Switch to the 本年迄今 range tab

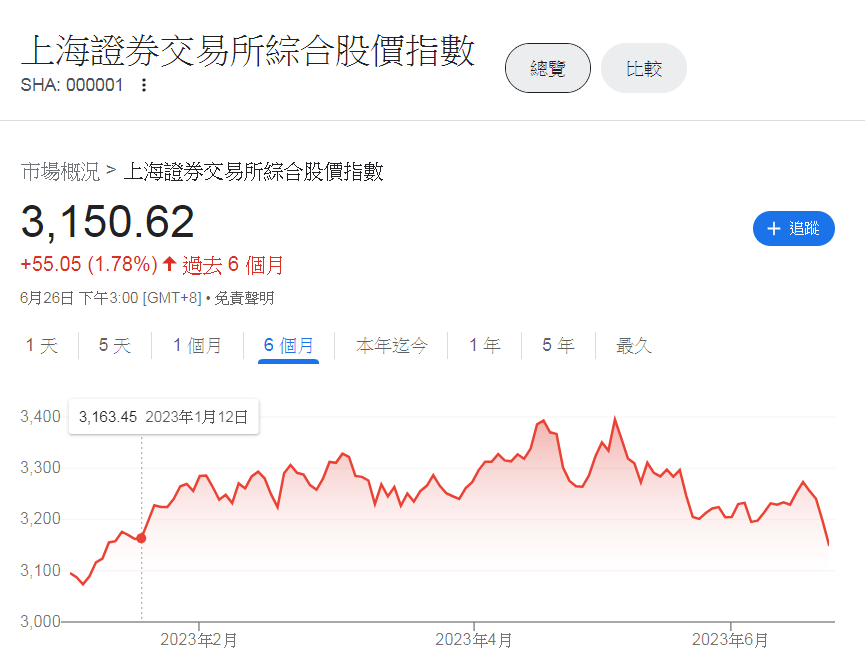(x=391, y=346)
